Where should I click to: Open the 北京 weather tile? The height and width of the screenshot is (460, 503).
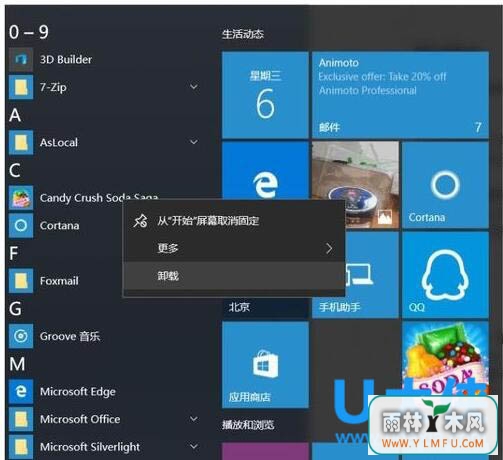pos(265,307)
